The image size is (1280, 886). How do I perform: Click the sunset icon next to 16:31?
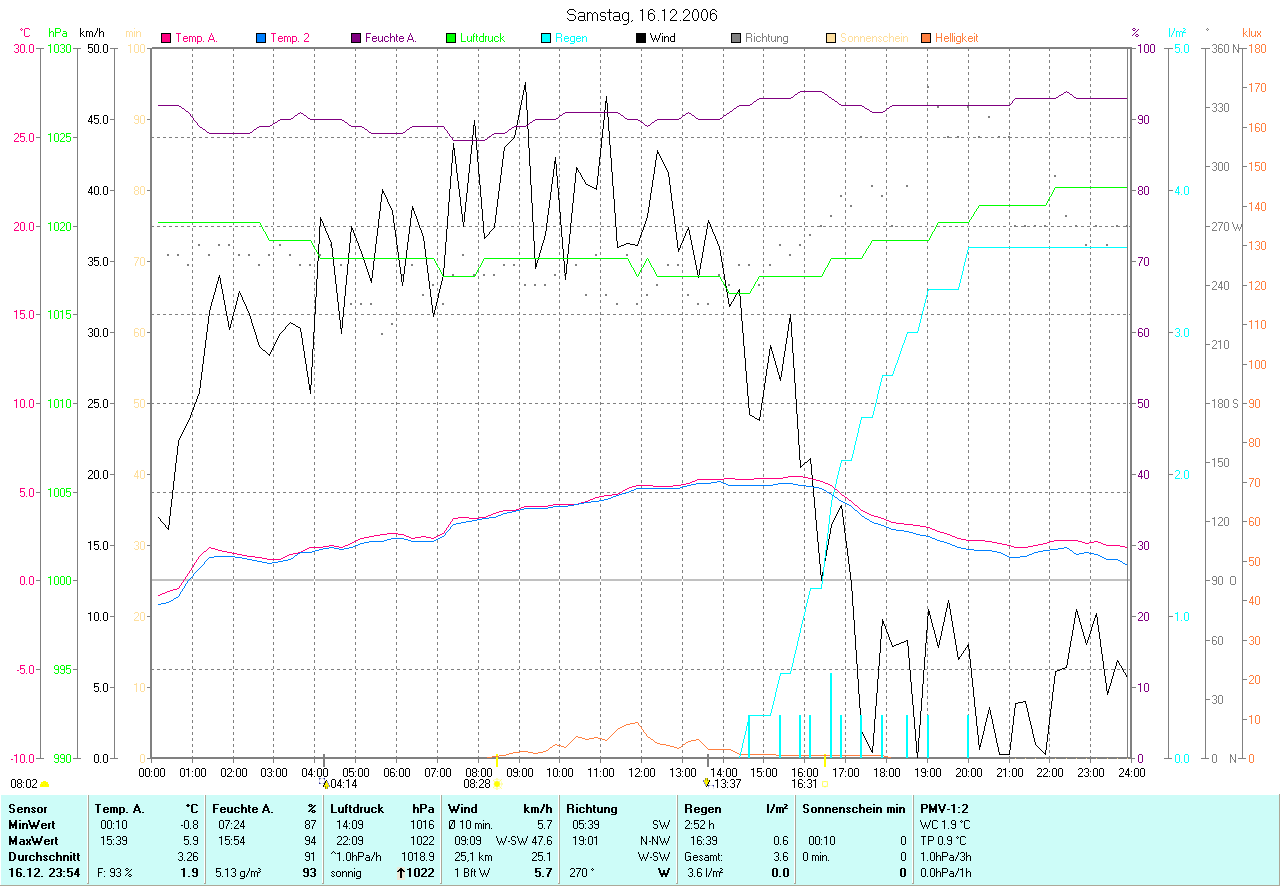(825, 785)
